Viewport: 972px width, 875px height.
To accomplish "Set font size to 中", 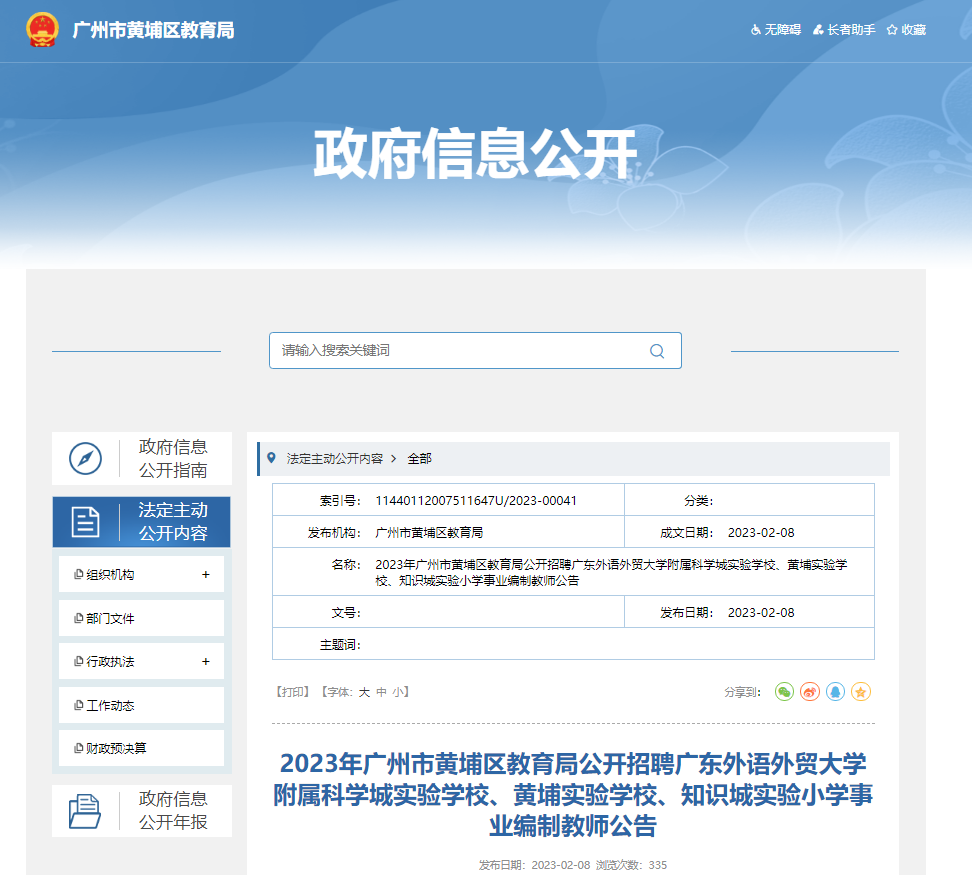I will click(x=381, y=692).
